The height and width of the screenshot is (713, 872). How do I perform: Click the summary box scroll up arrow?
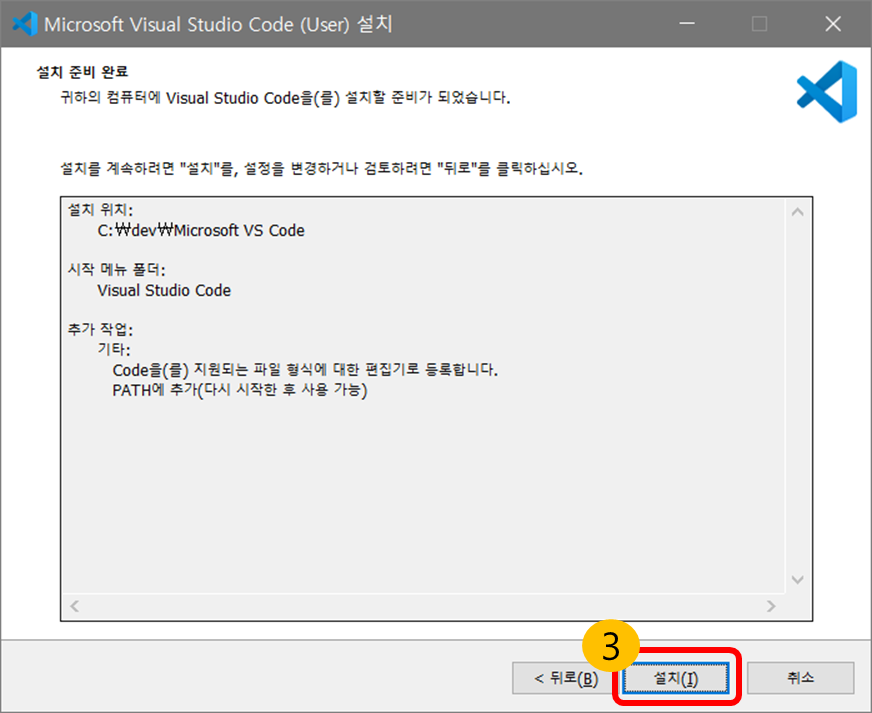(797, 212)
